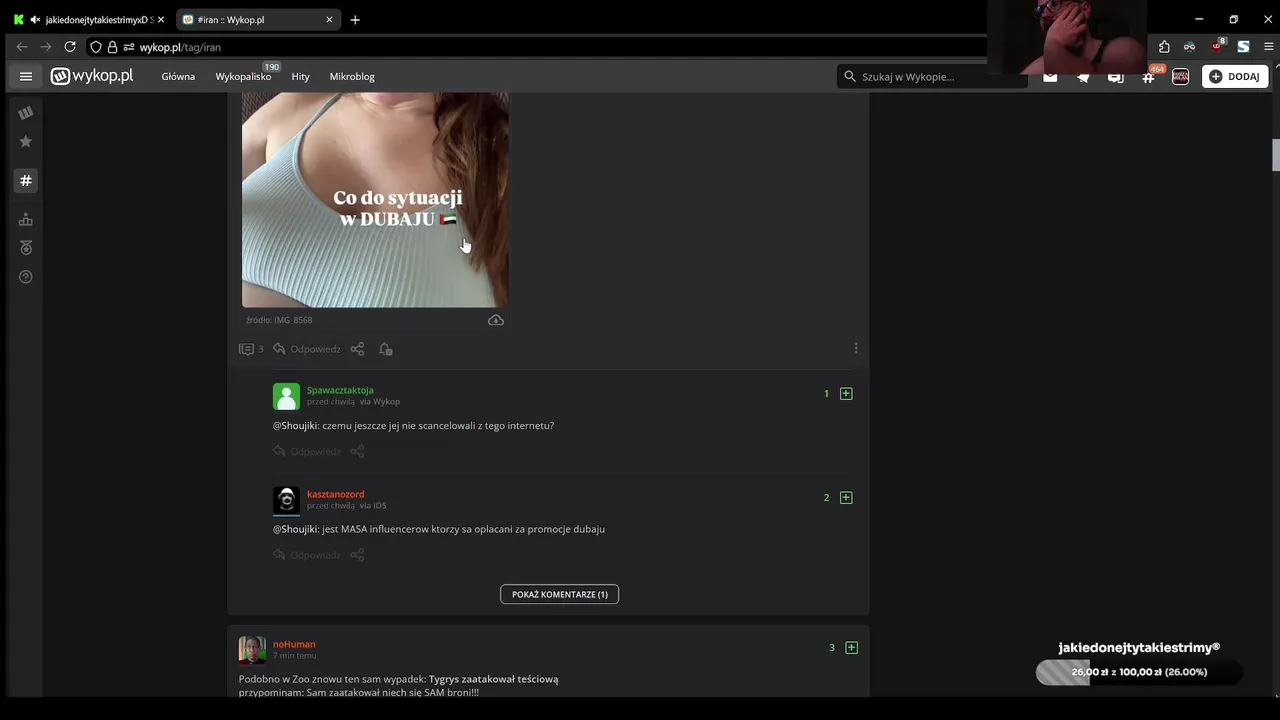Open the Wykop icon in the left sidebar
The image size is (1280, 720).
26,113
